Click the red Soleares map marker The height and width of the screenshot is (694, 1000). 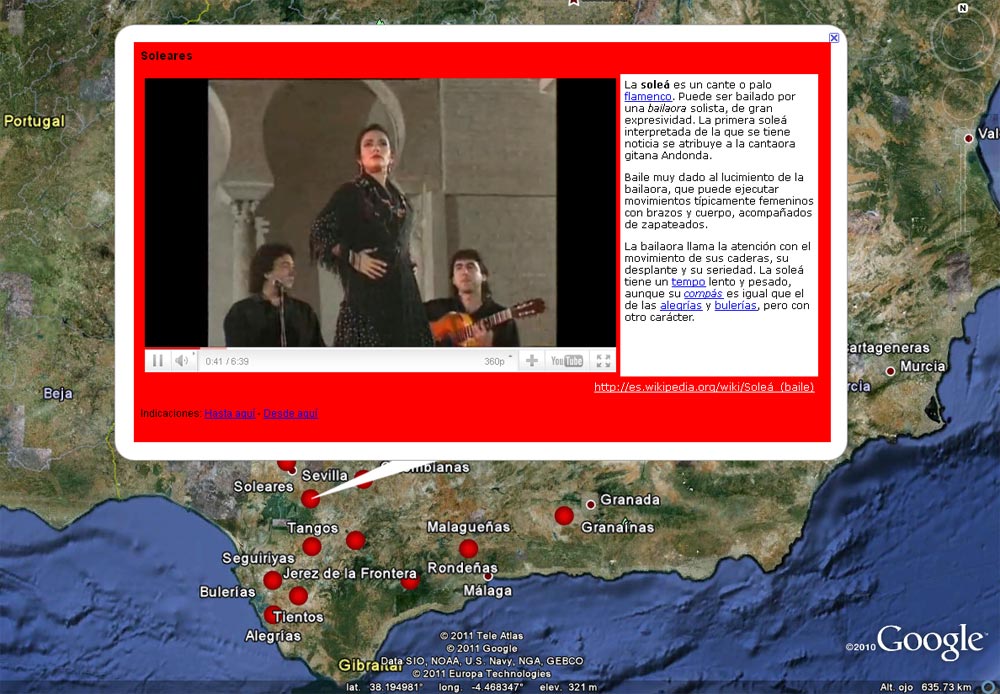pos(310,498)
